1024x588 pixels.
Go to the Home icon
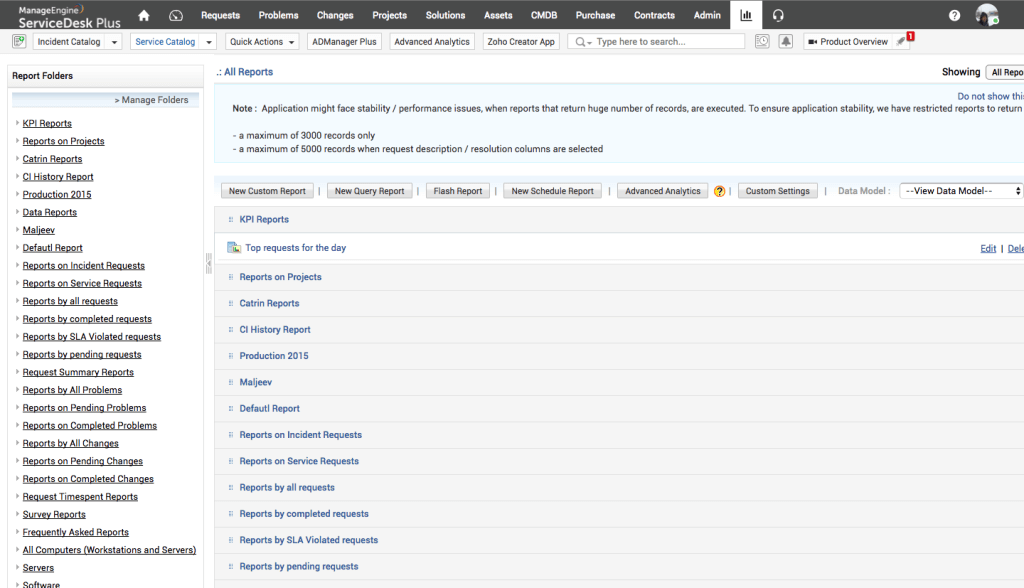click(144, 15)
